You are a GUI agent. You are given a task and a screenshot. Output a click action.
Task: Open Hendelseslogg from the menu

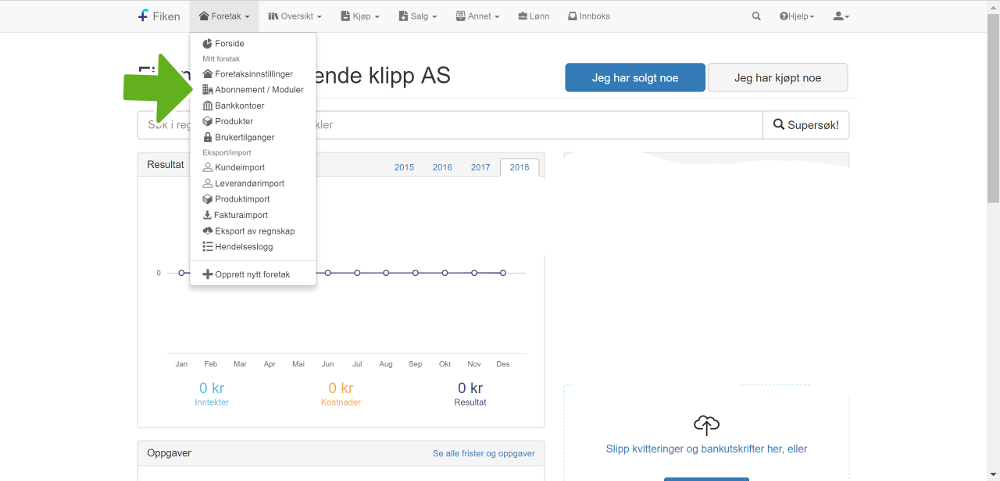(x=243, y=246)
